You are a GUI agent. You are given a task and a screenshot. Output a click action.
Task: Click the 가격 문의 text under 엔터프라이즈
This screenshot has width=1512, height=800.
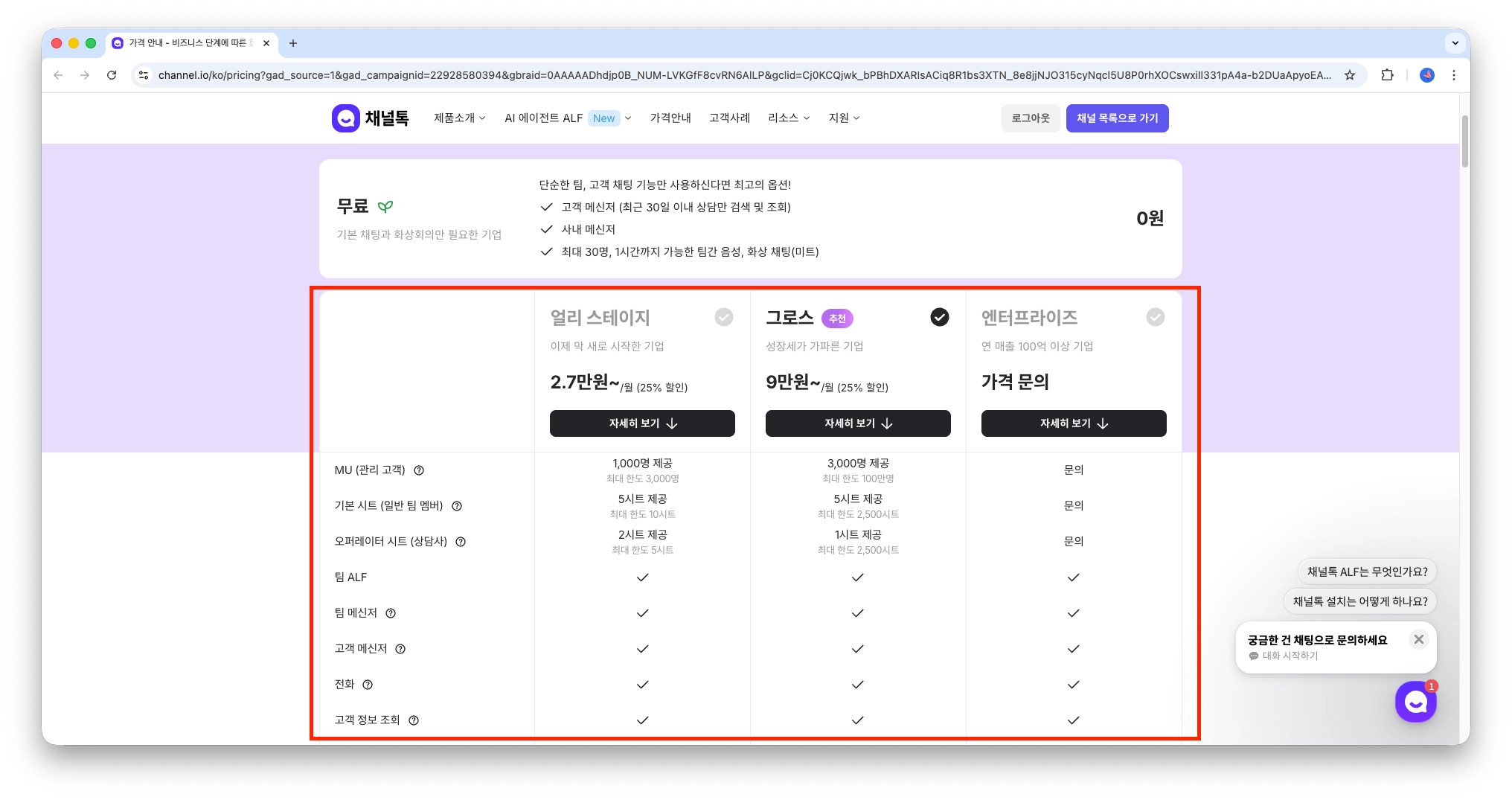coord(1015,383)
